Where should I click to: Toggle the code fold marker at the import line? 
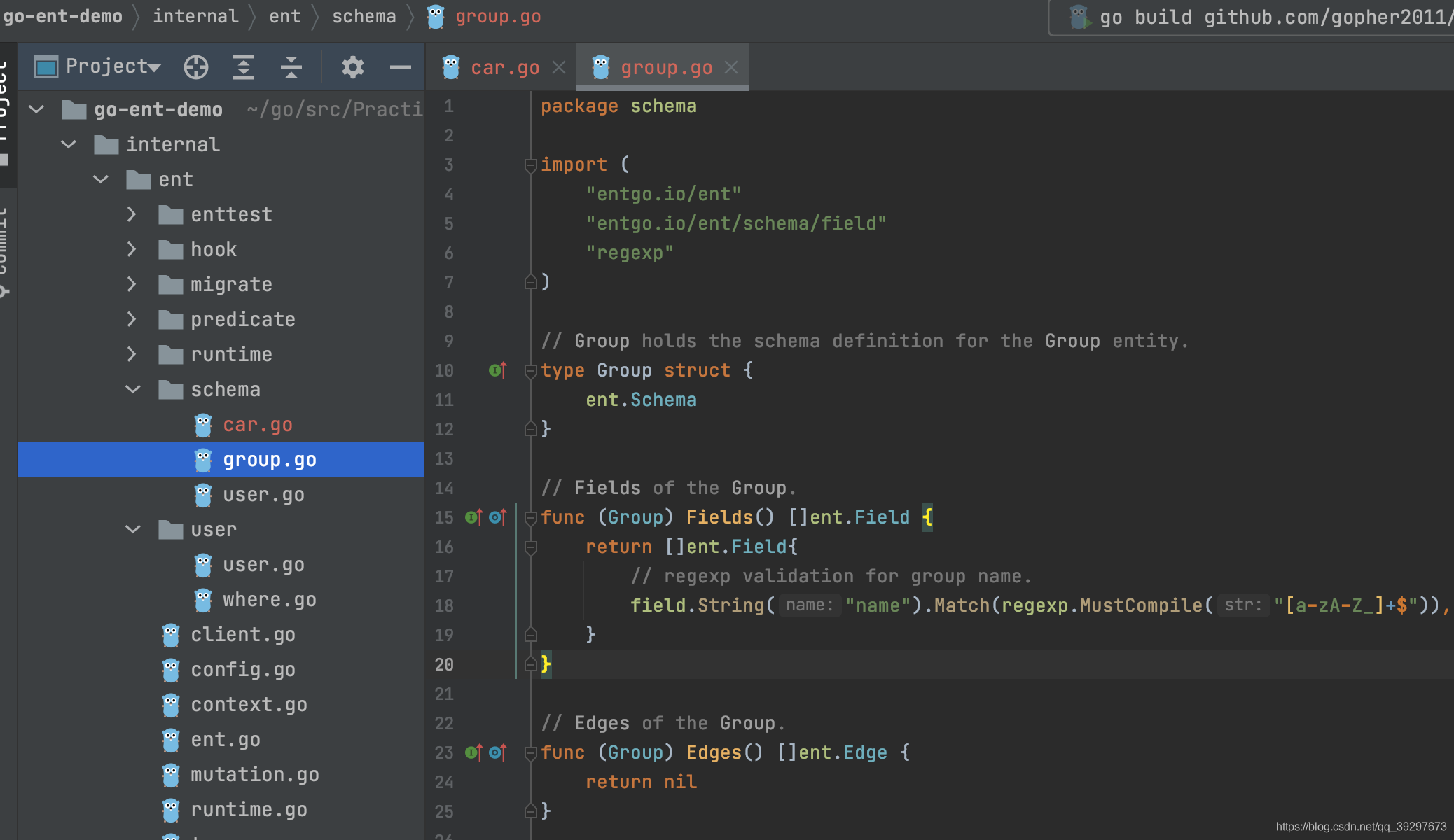[530, 165]
